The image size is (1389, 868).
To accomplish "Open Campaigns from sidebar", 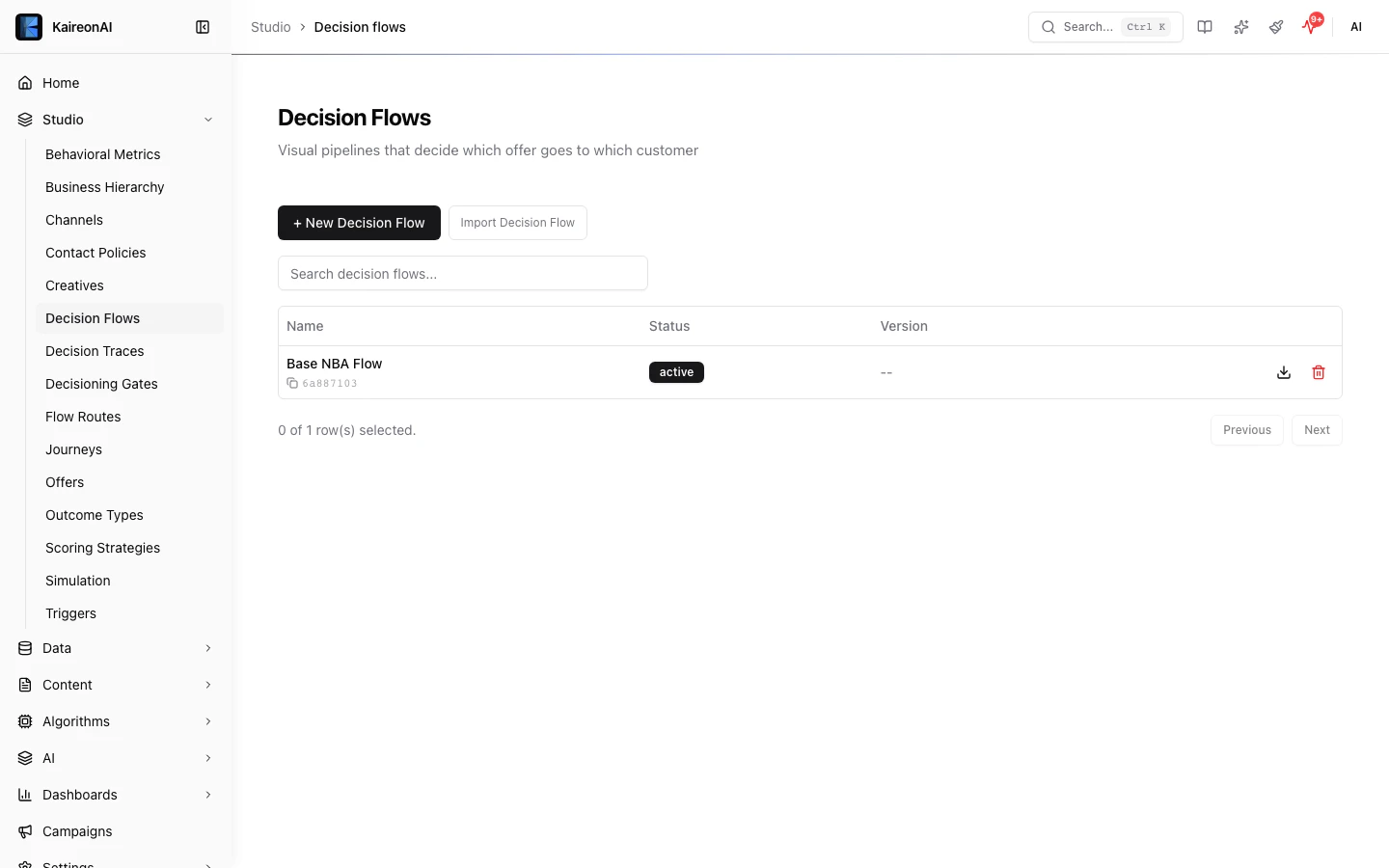I will click(x=116, y=831).
